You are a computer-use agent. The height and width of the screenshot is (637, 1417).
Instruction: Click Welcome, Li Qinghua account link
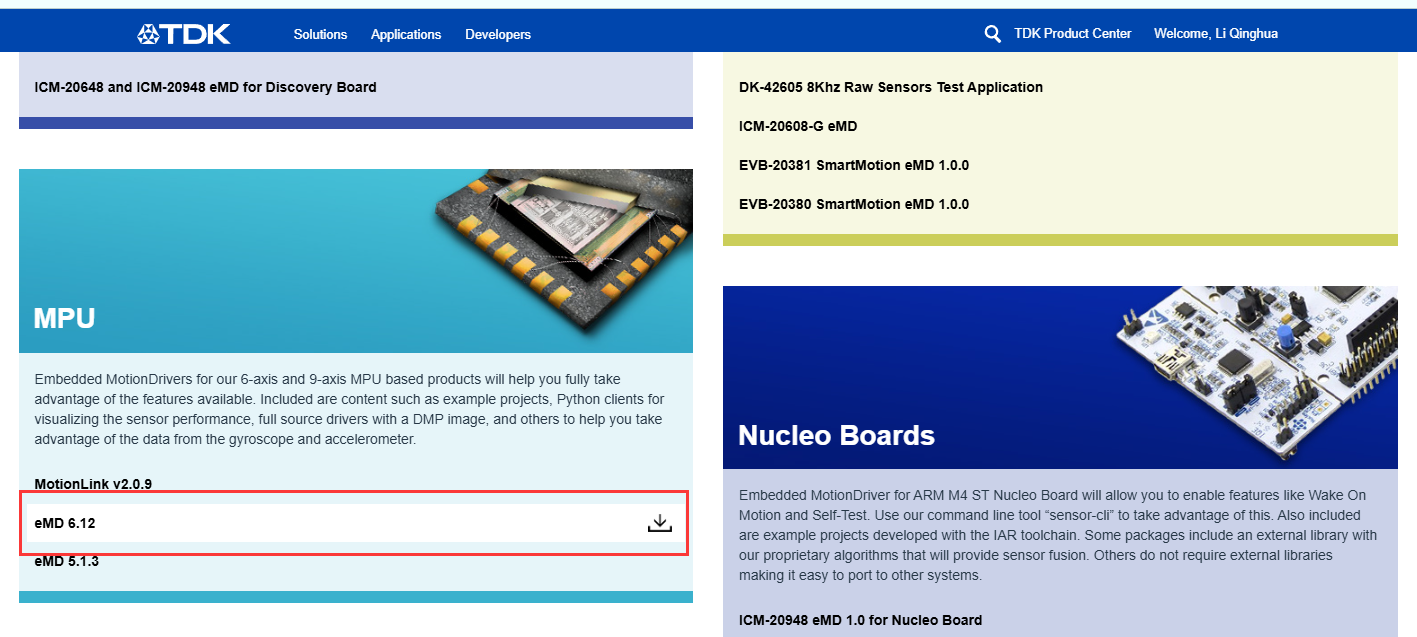1215,34
